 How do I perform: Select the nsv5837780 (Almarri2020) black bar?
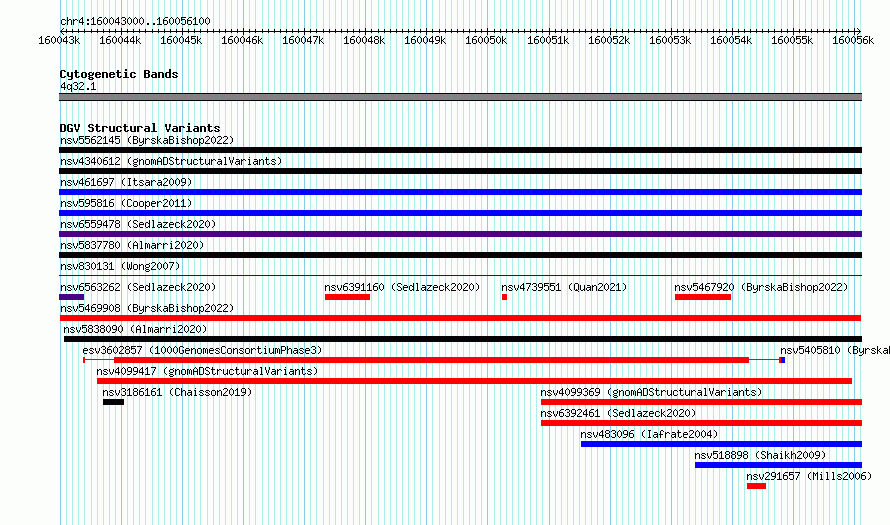tap(460, 255)
